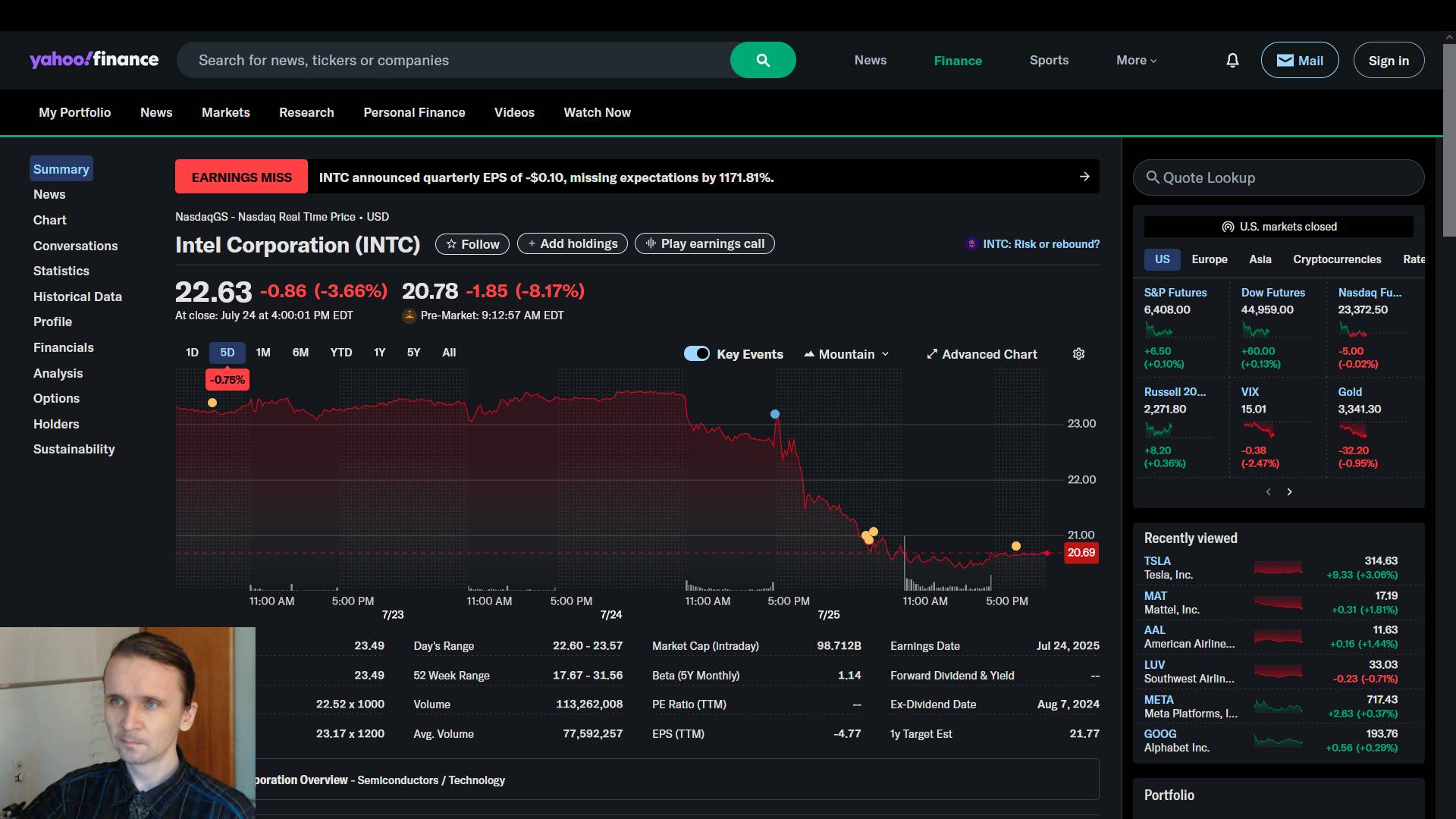
Task: Open Advanced Chart expand icon
Action: (932, 354)
